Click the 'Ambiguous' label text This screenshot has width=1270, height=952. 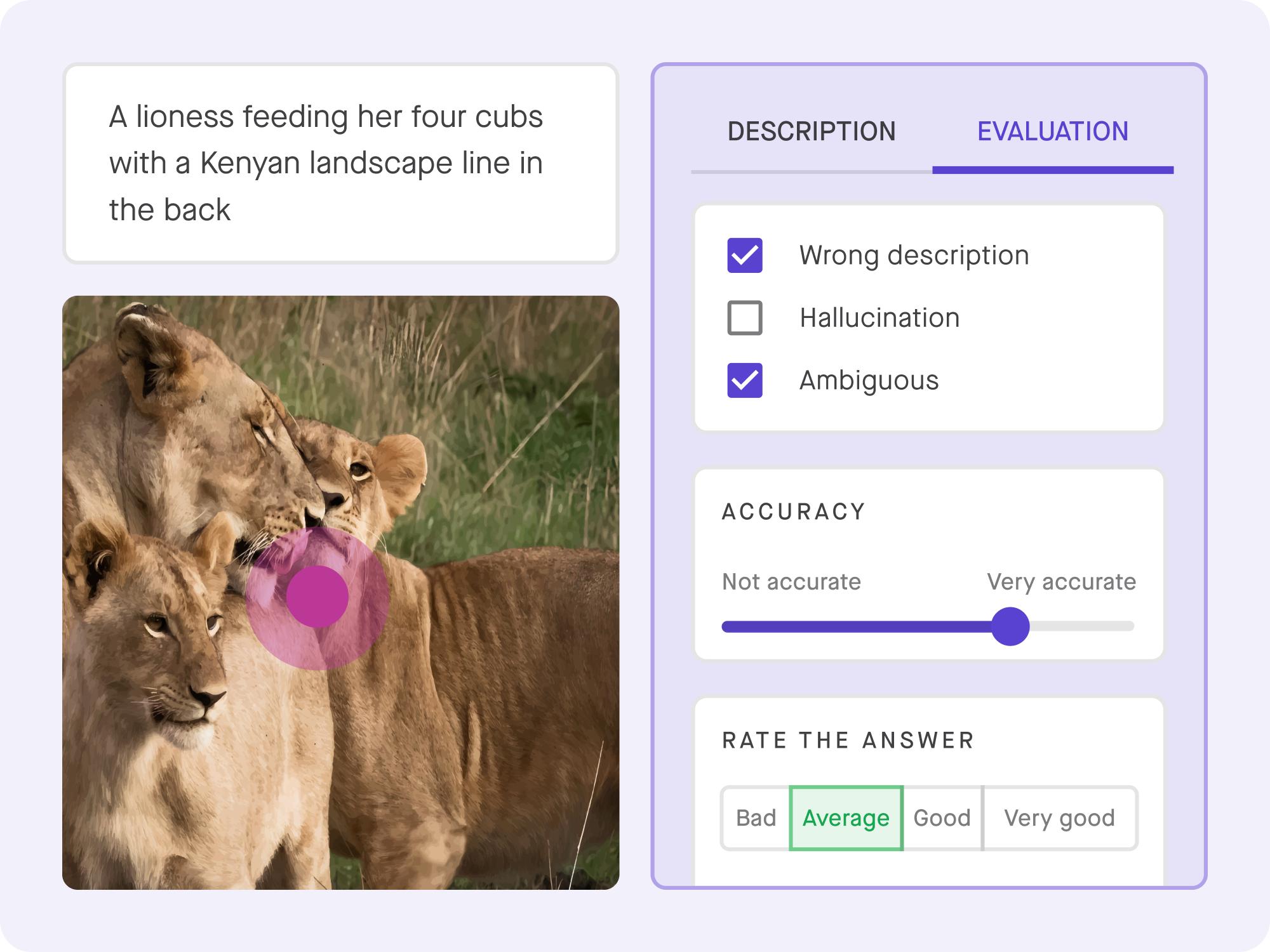869,380
